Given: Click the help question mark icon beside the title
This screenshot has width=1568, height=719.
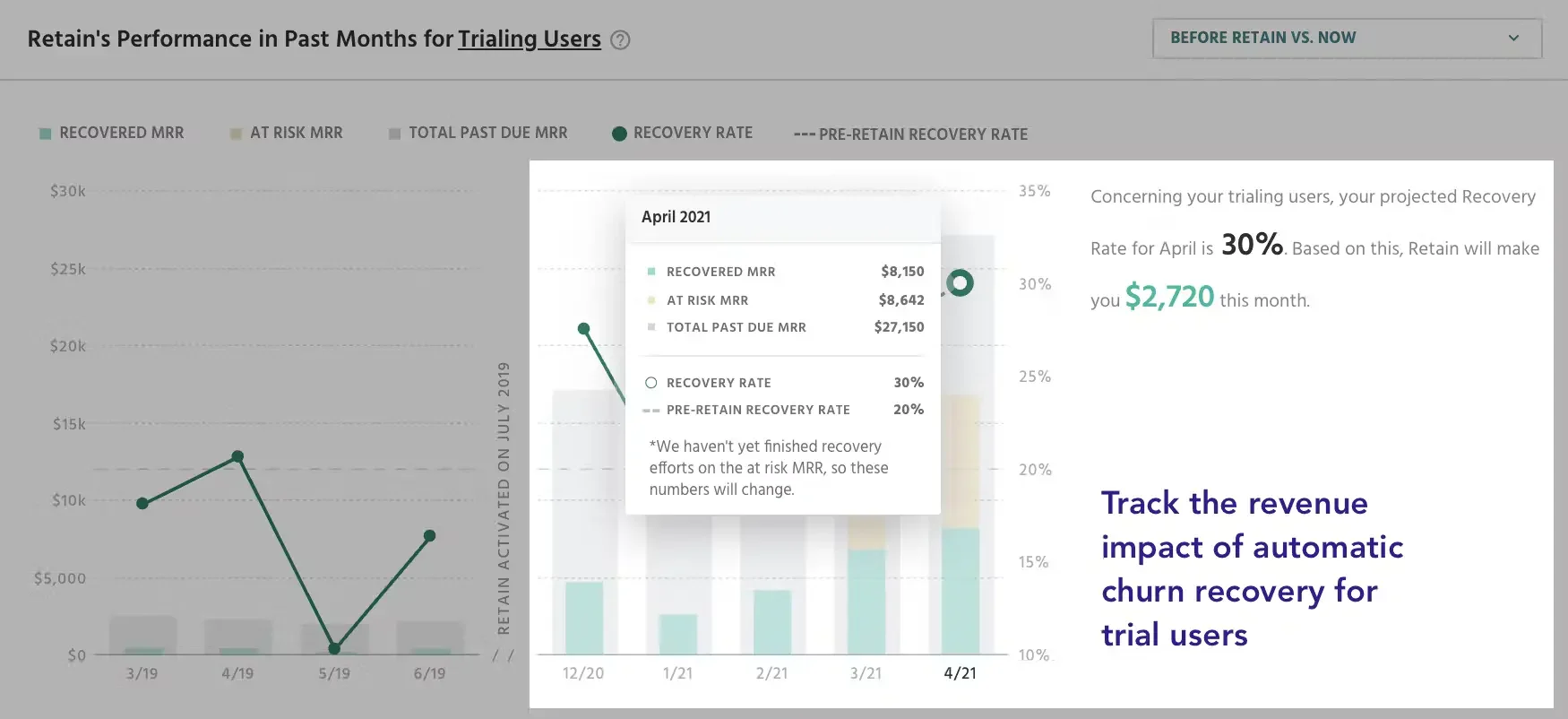Looking at the screenshot, I should [621, 39].
